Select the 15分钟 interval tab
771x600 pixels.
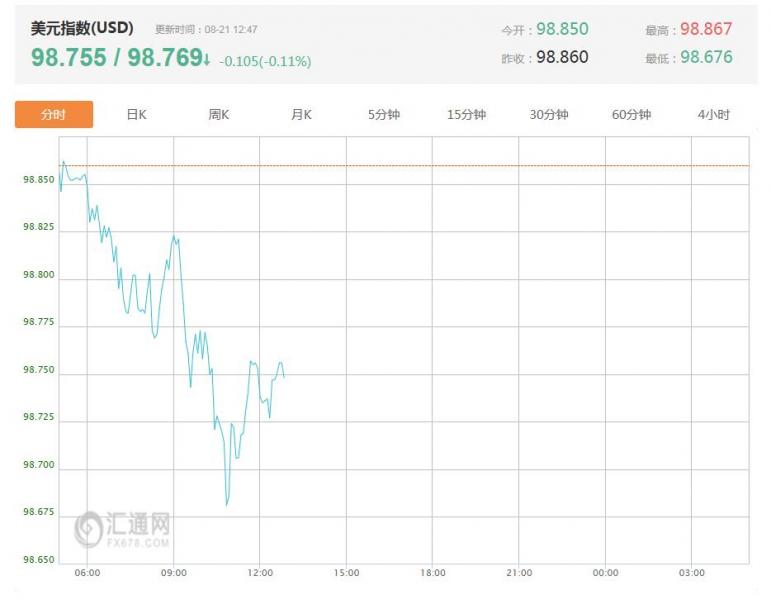(x=466, y=115)
